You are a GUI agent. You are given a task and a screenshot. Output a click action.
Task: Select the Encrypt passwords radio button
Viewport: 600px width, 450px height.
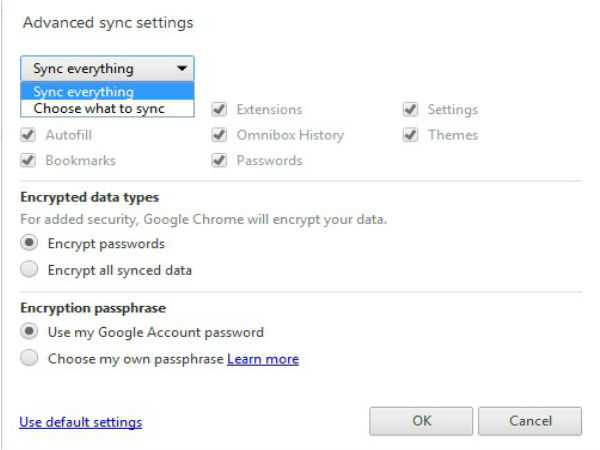pos(30,243)
